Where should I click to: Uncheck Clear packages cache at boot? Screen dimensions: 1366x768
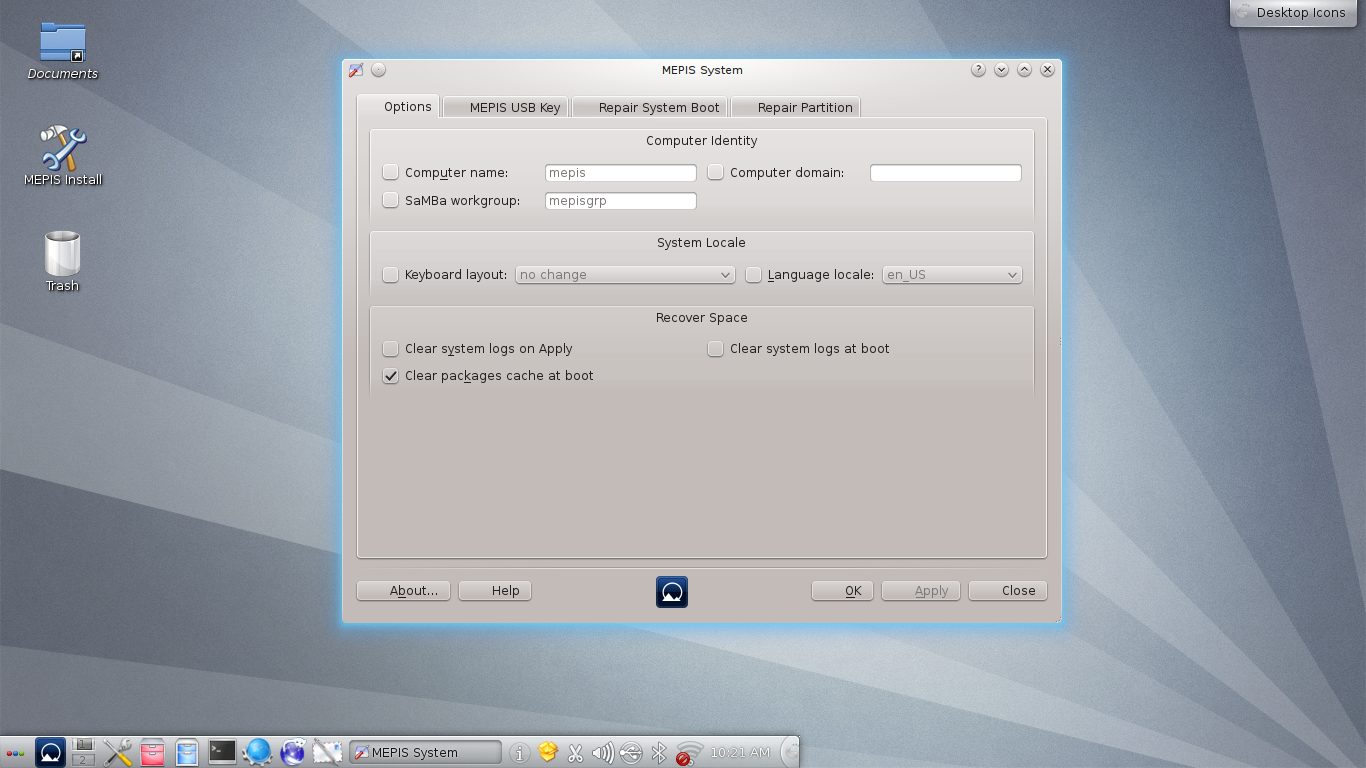click(x=391, y=376)
